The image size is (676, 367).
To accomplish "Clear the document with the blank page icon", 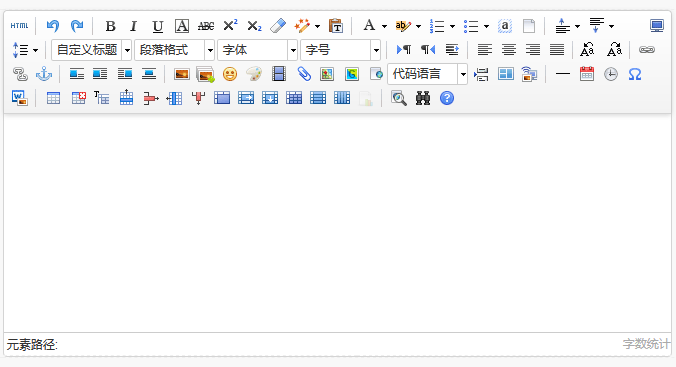I will (529, 26).
